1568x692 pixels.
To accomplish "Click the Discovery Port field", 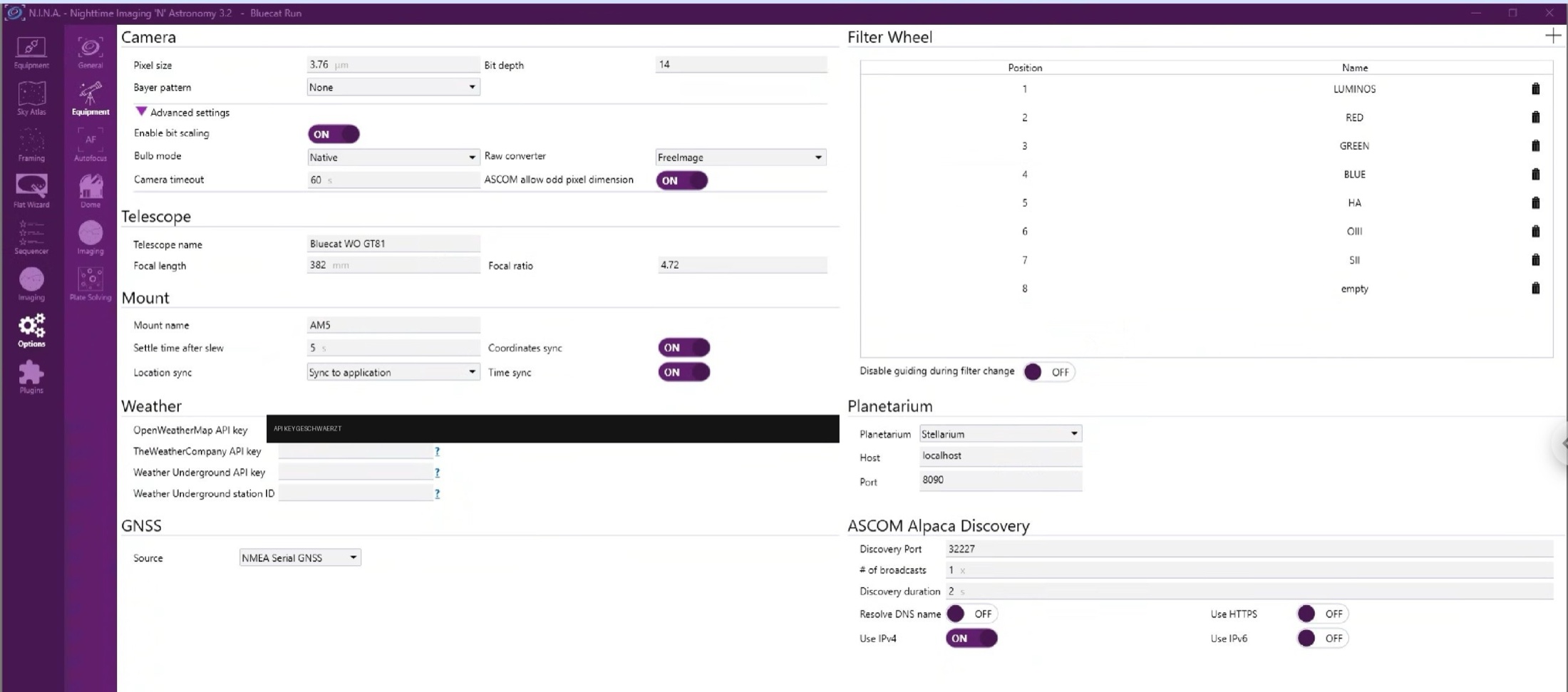I will [x=1249, y=549].
